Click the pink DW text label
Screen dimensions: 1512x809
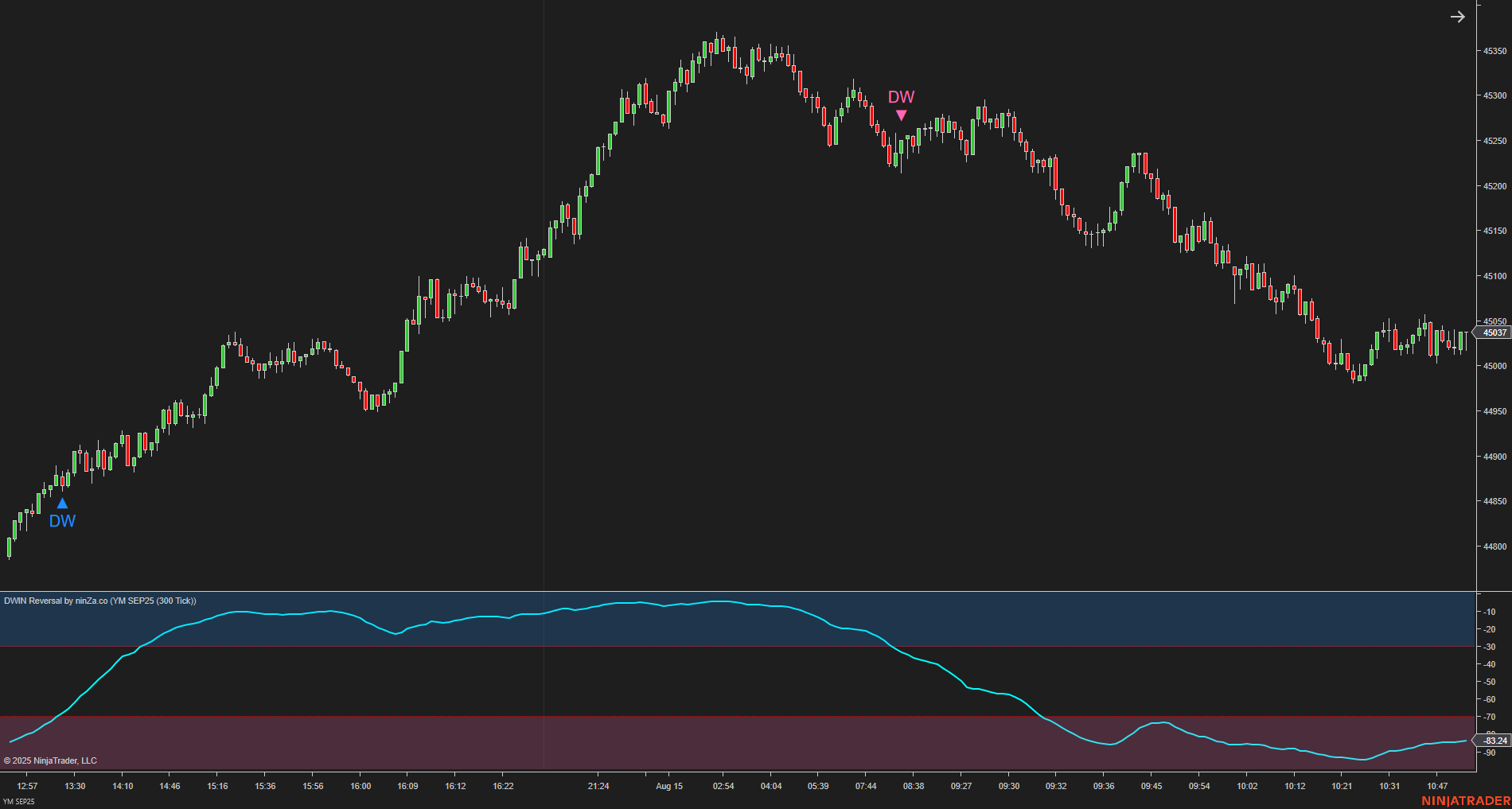(x=901, y=98)
